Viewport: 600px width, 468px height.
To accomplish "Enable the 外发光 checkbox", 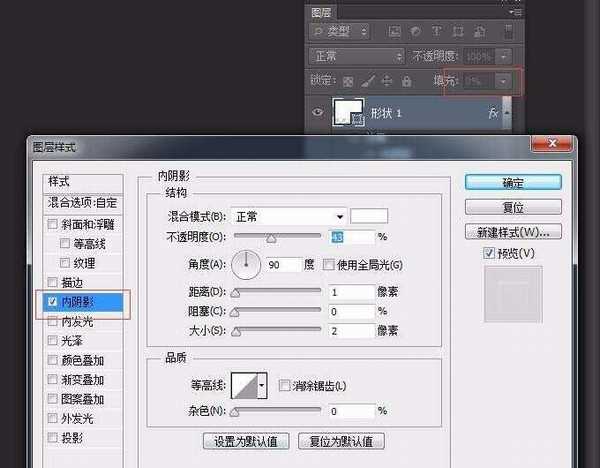I will tap(52, 418).
